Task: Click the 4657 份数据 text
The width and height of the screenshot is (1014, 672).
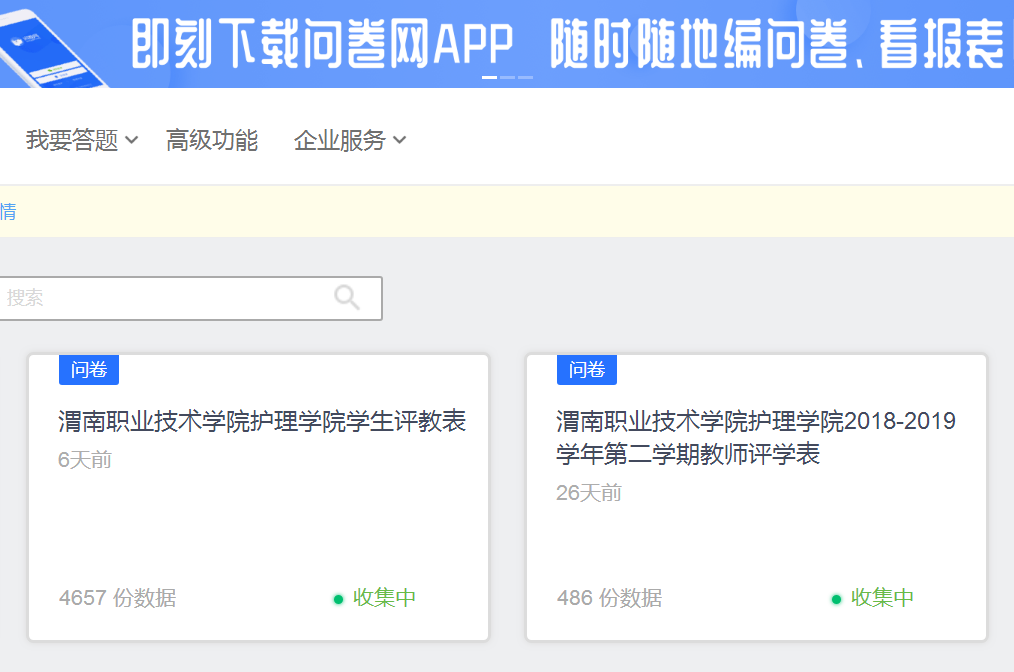Action: [x=118, y=598]
